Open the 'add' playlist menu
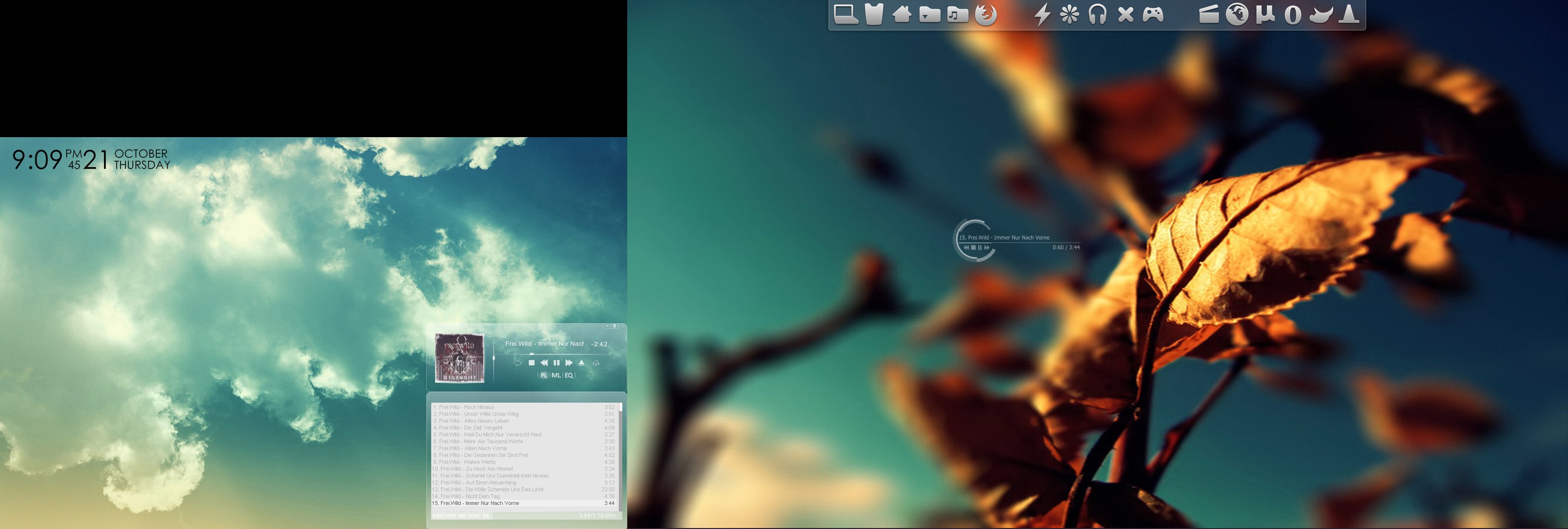This screenshot has width=1568, height=529. point(438,516)
